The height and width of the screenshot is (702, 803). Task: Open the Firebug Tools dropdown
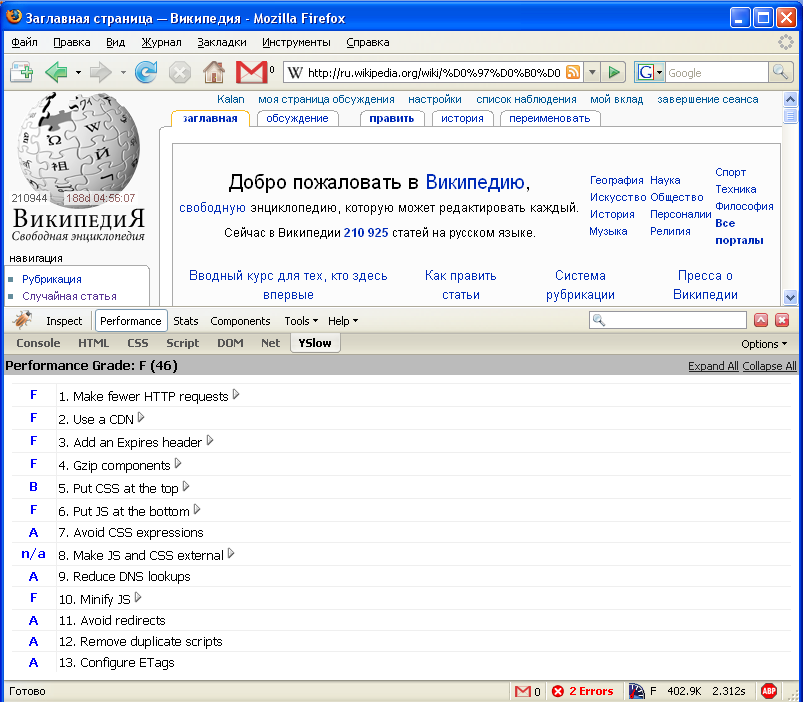(x=301, y=321)
